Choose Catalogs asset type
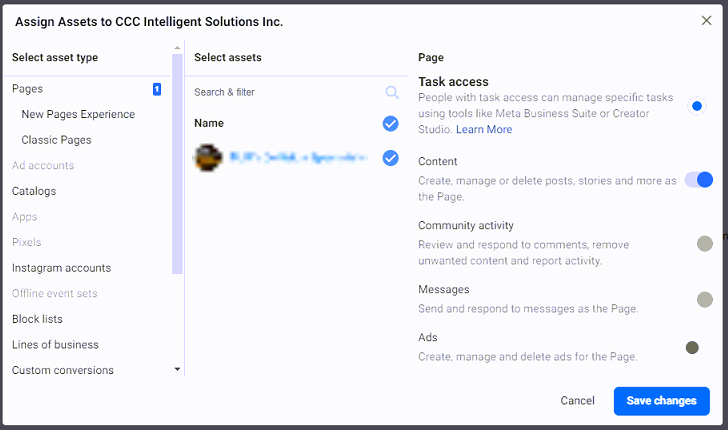Screen dimensions: 728x430 pyautogui.click(x=34, y=191)
